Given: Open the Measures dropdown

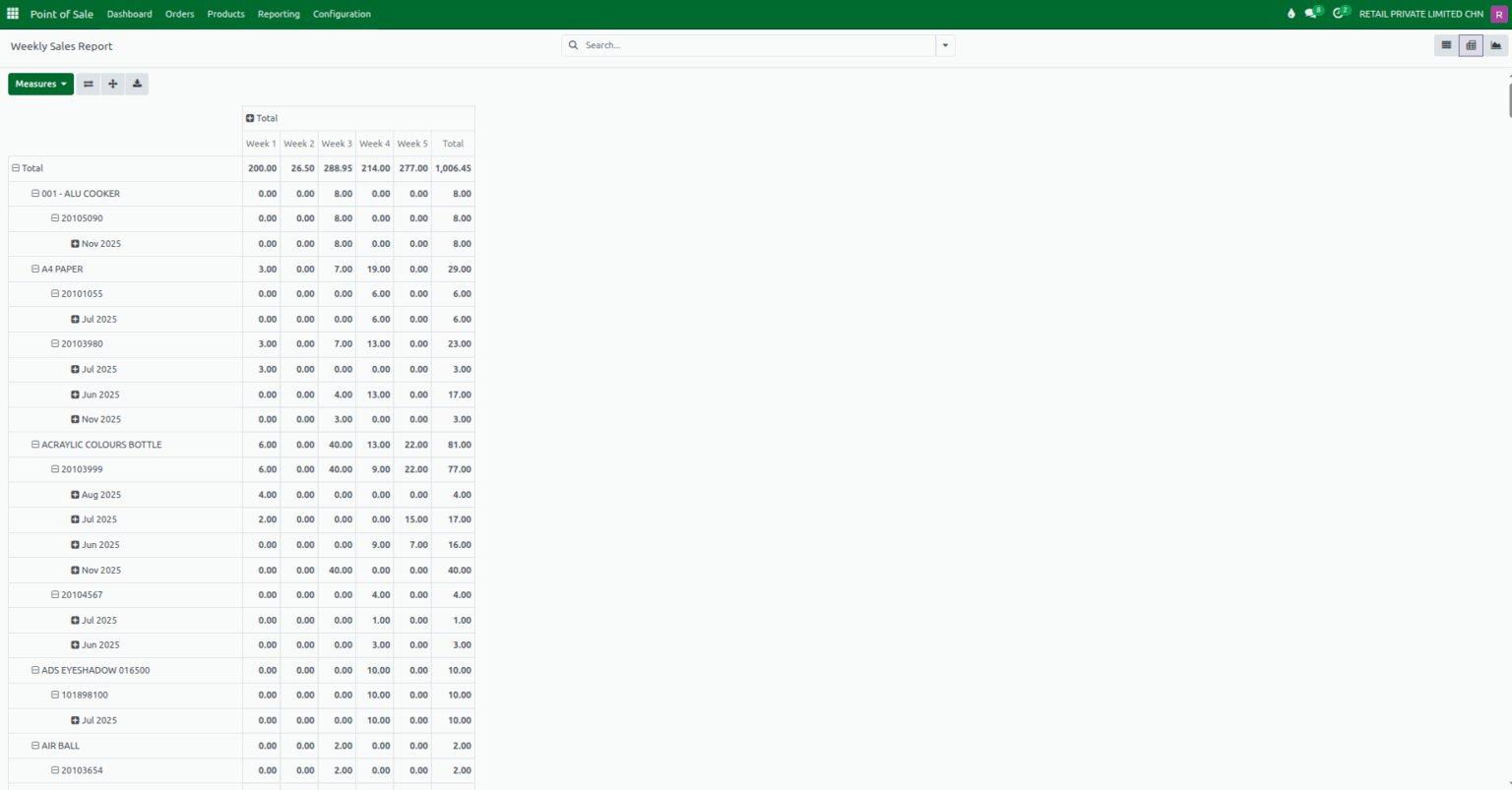Looking at the screenshot, I should coord(39,84).
